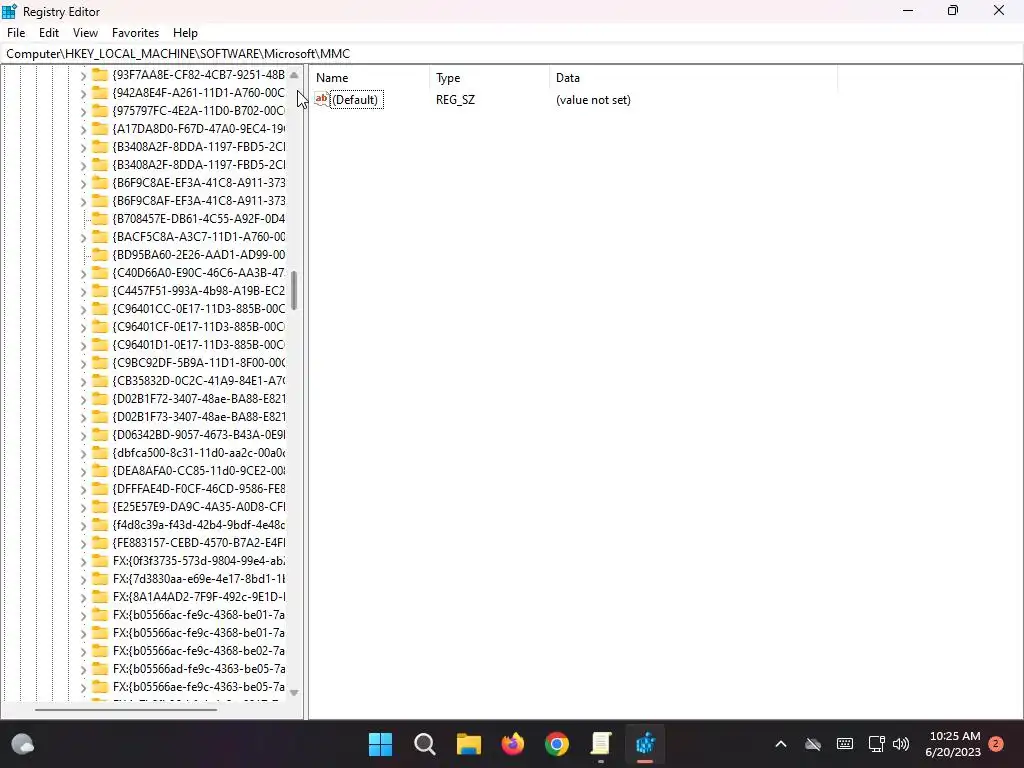Sort values by the Data column header
1024x768 pixels.
[x=694, y=78]
